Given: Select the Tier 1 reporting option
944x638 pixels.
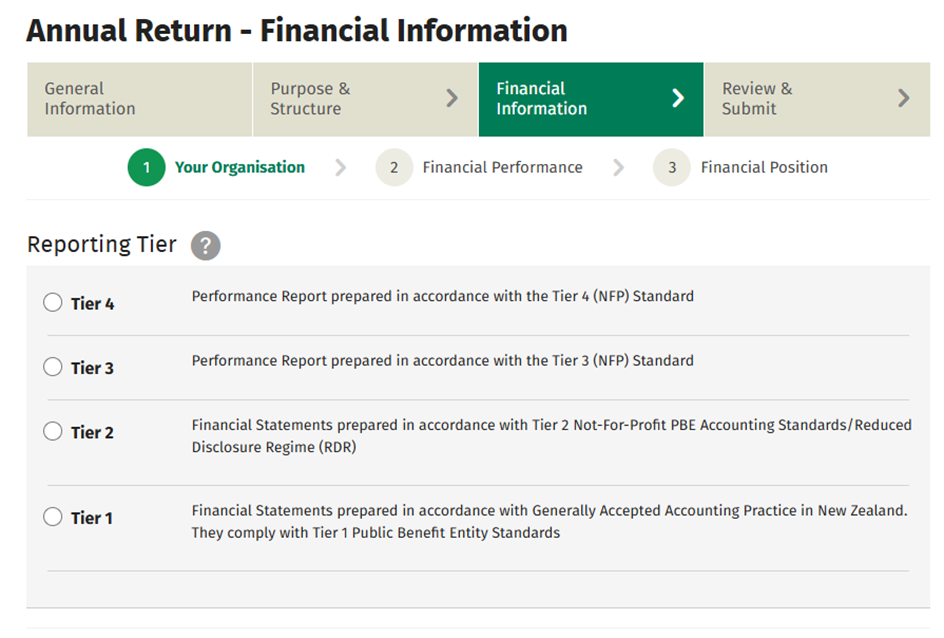Looking at the screenshot, I should coord(53,517).
